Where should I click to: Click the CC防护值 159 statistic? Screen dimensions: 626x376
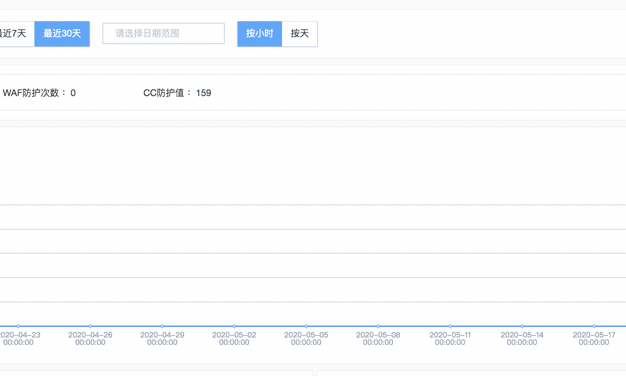pyautogui.click(x=177, y=93)
